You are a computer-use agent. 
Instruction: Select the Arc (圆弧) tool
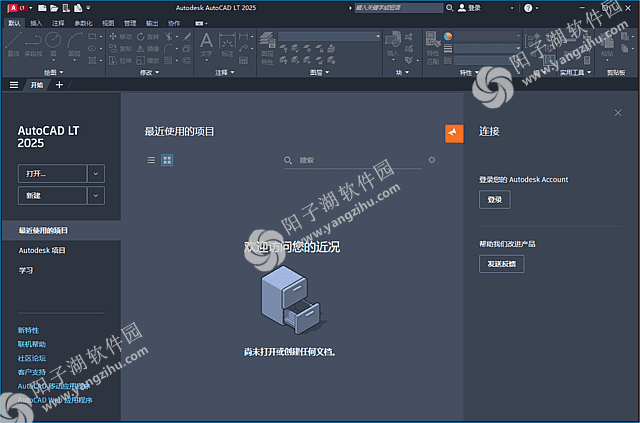click(x=74, y=47)
